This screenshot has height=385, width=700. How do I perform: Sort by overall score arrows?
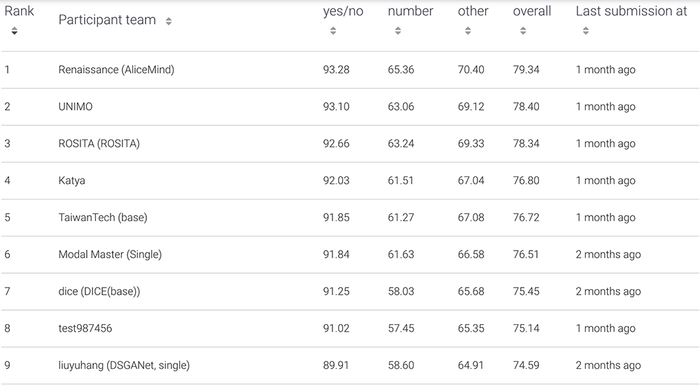523,31
